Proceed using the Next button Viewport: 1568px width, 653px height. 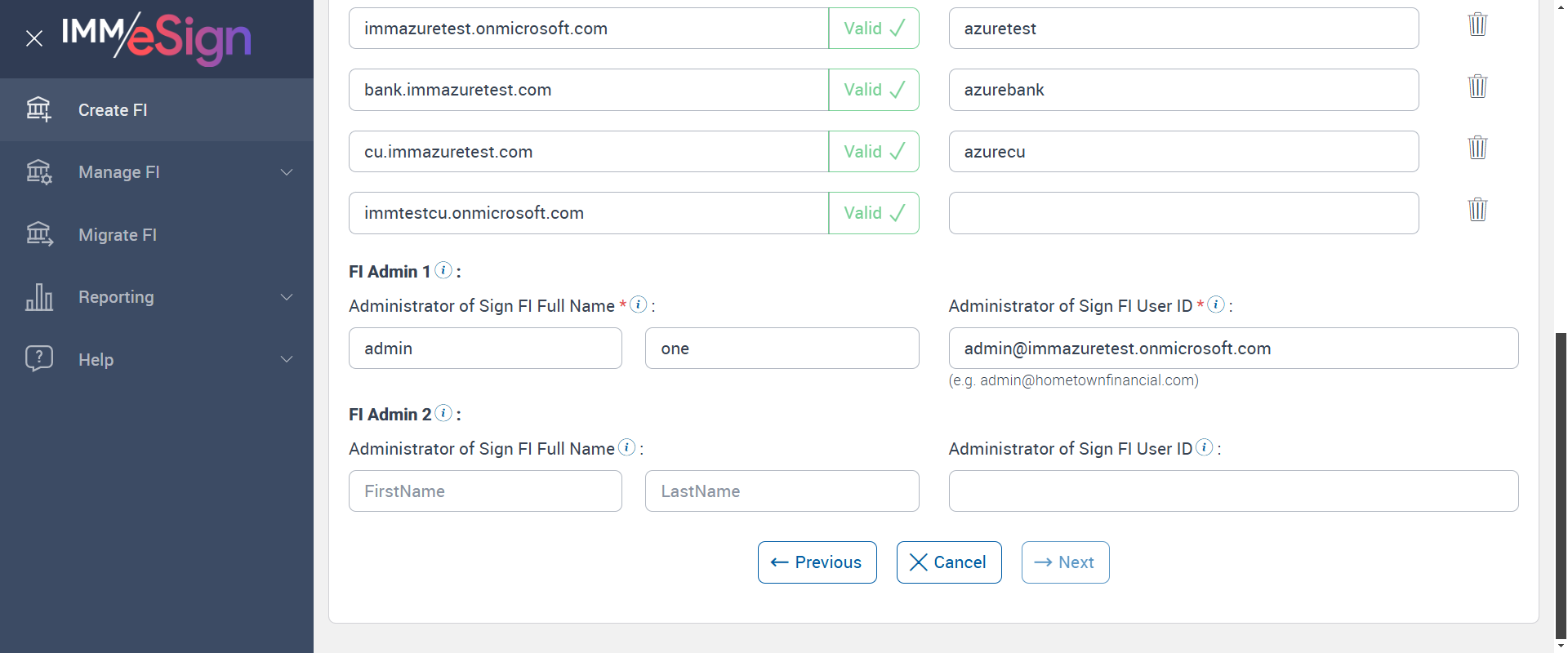tap(1065, 562)
